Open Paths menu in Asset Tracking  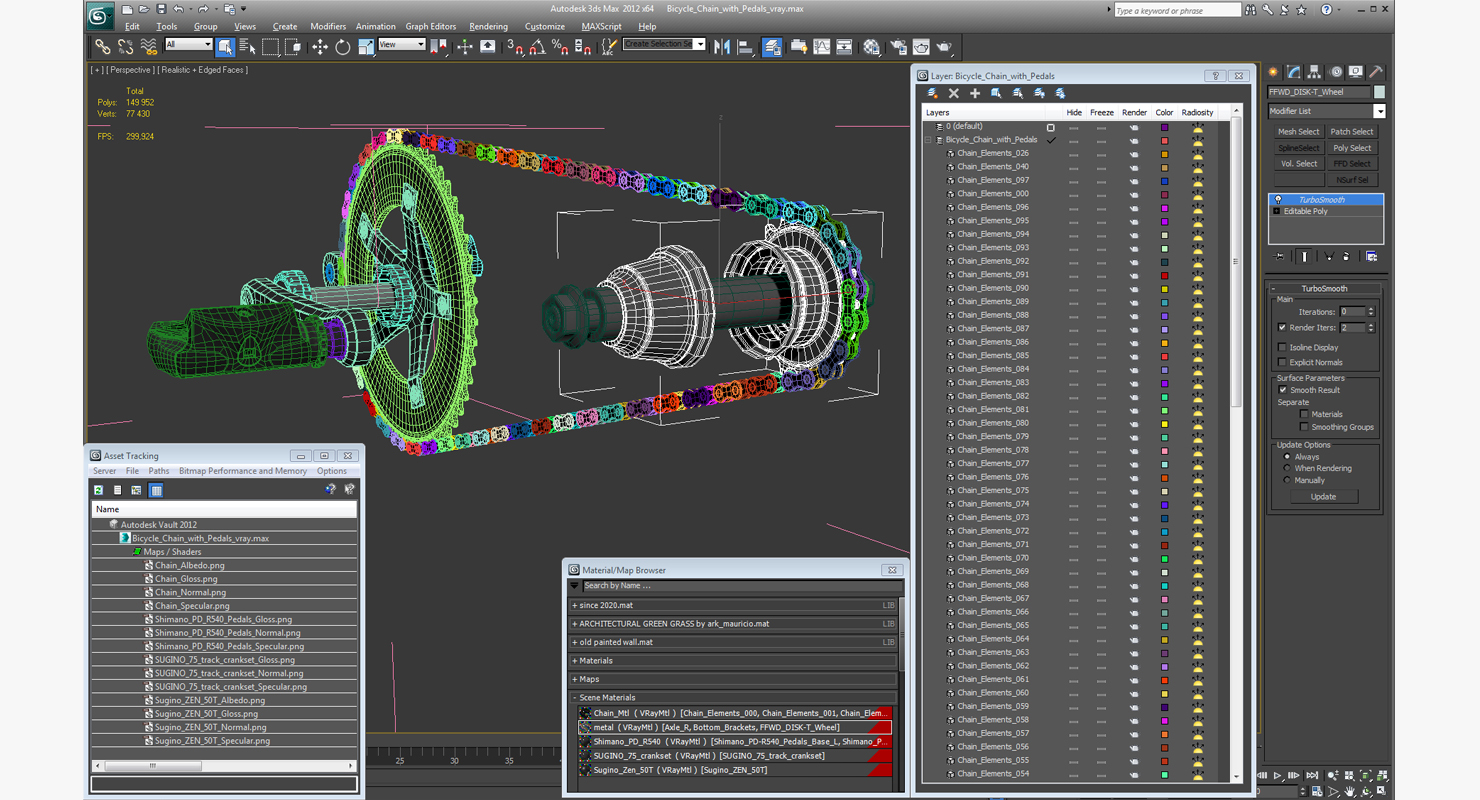click(x=159, y=471)
